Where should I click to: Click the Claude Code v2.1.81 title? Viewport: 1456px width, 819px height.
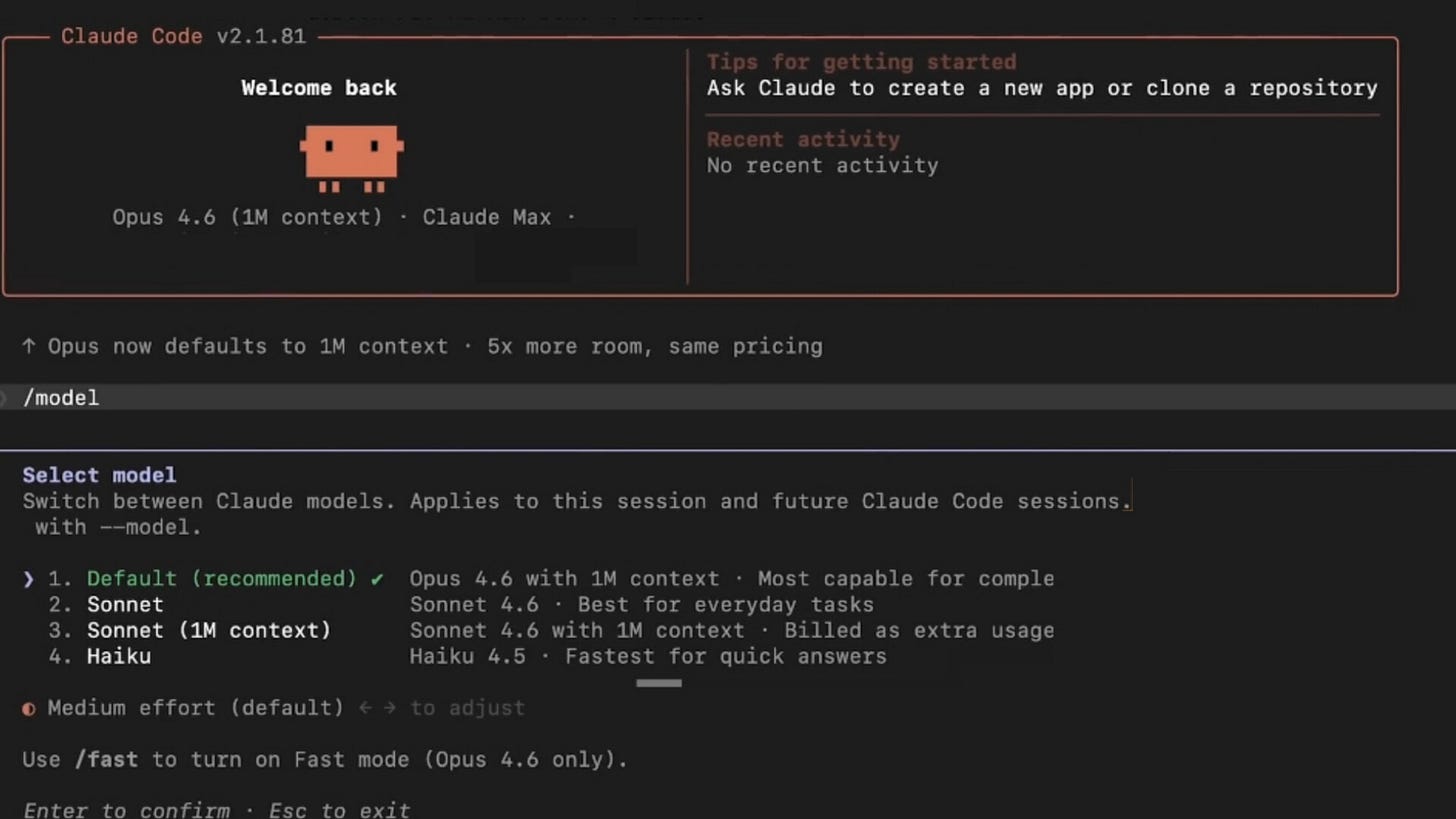[x=183, y=36]
